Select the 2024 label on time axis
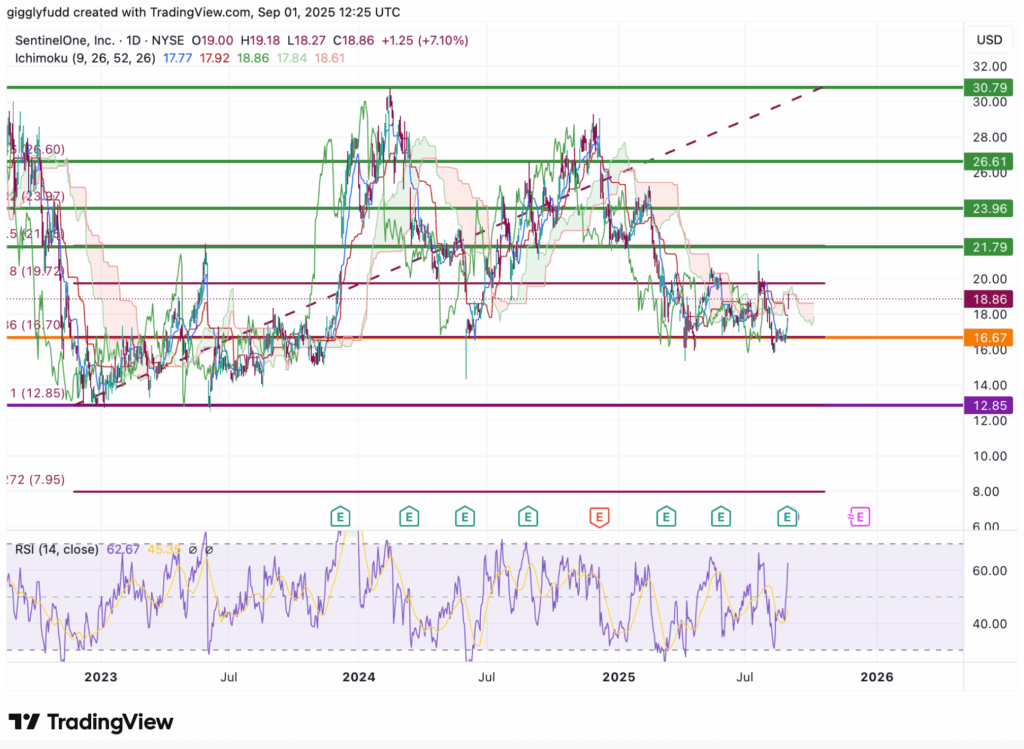This screenshot has height=749, width=1024. (358, 676)
